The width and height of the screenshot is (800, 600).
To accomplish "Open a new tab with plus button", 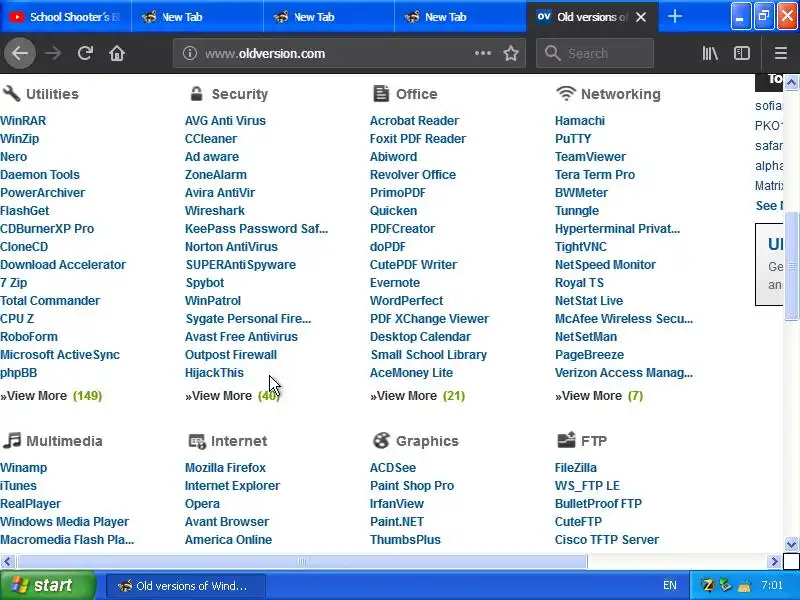I will [x=674, y=16].
